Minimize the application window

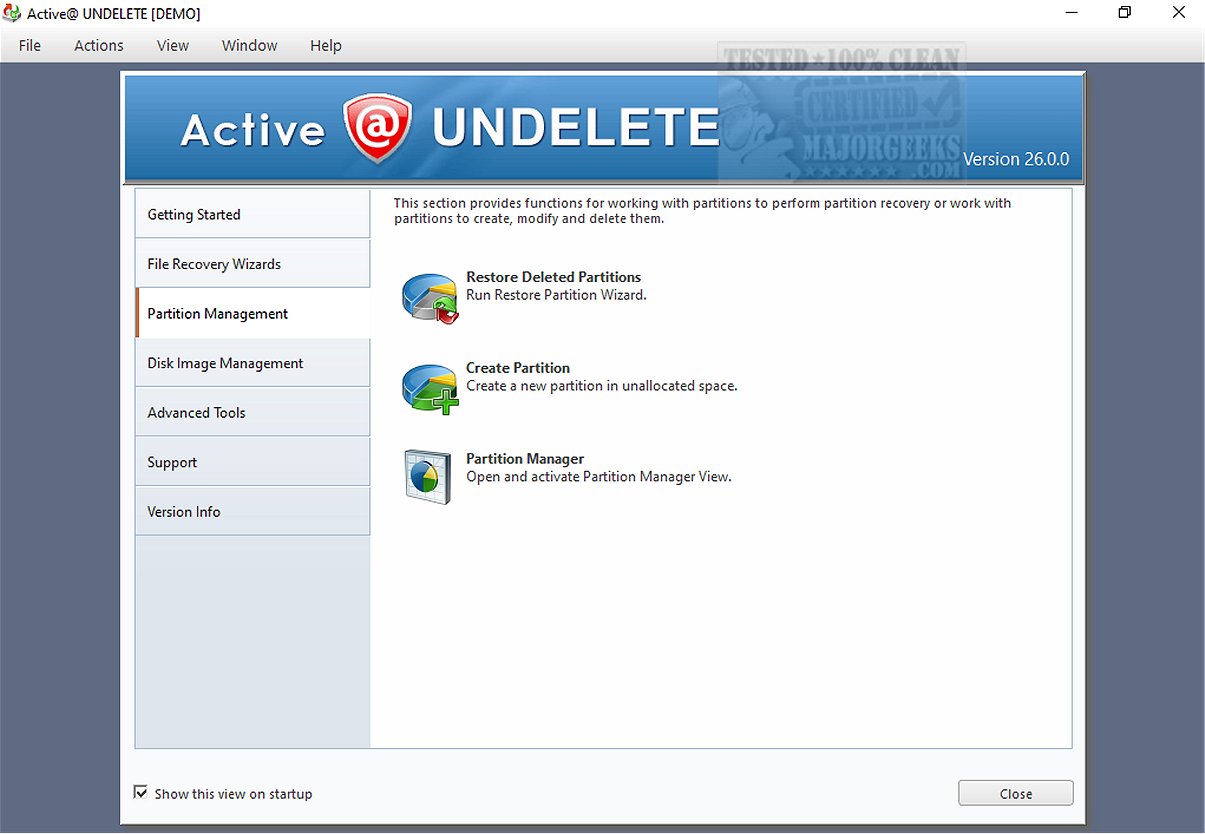1072,13
